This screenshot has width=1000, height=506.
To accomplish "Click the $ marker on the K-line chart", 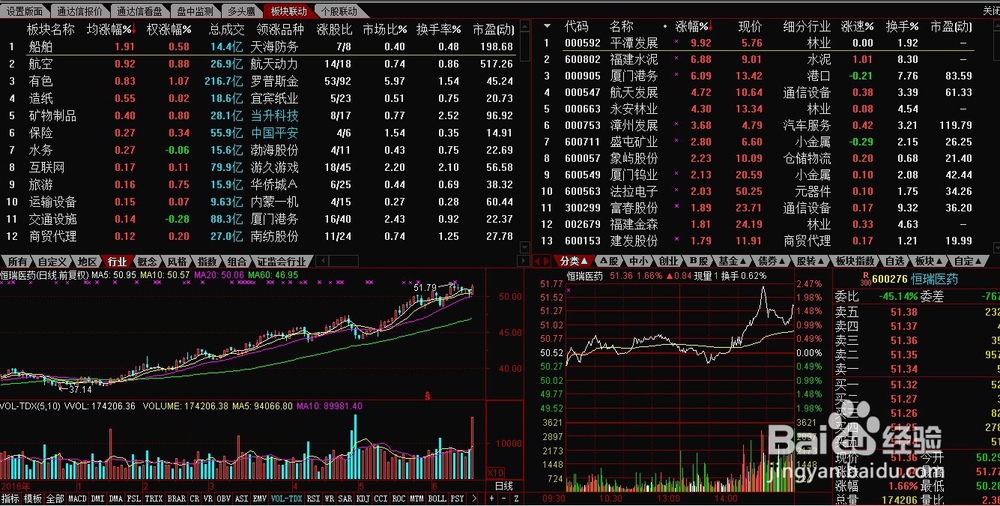I will [x=427, y=396].
